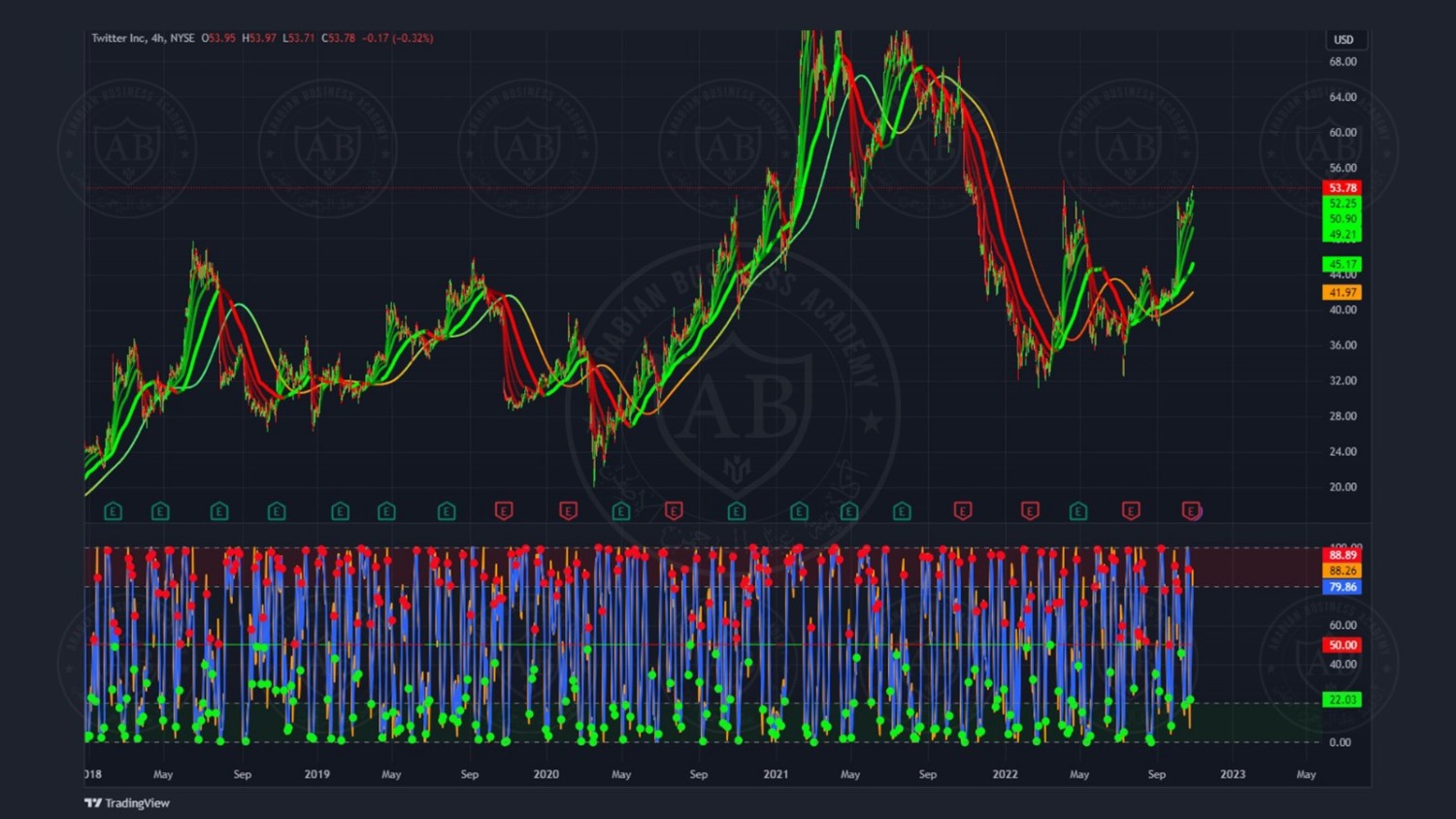Click the 28.00 price axis value

coord(1343,416)
